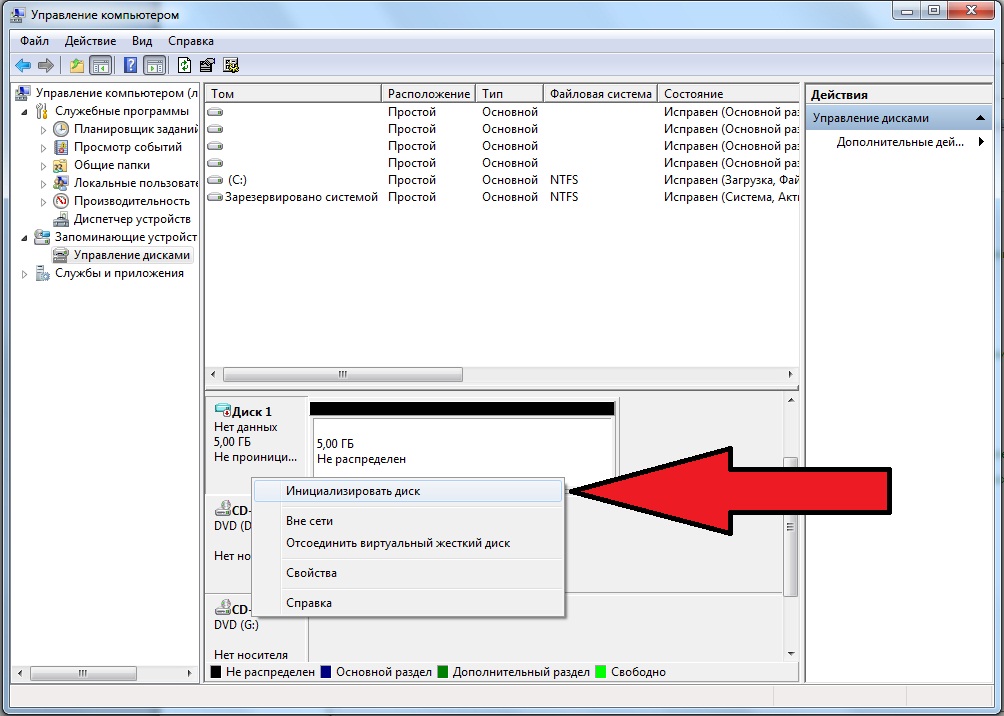This screenshot has width=1004, height=716.
Task: Click the Properties toolbar icon
Action: coord(207,65)
